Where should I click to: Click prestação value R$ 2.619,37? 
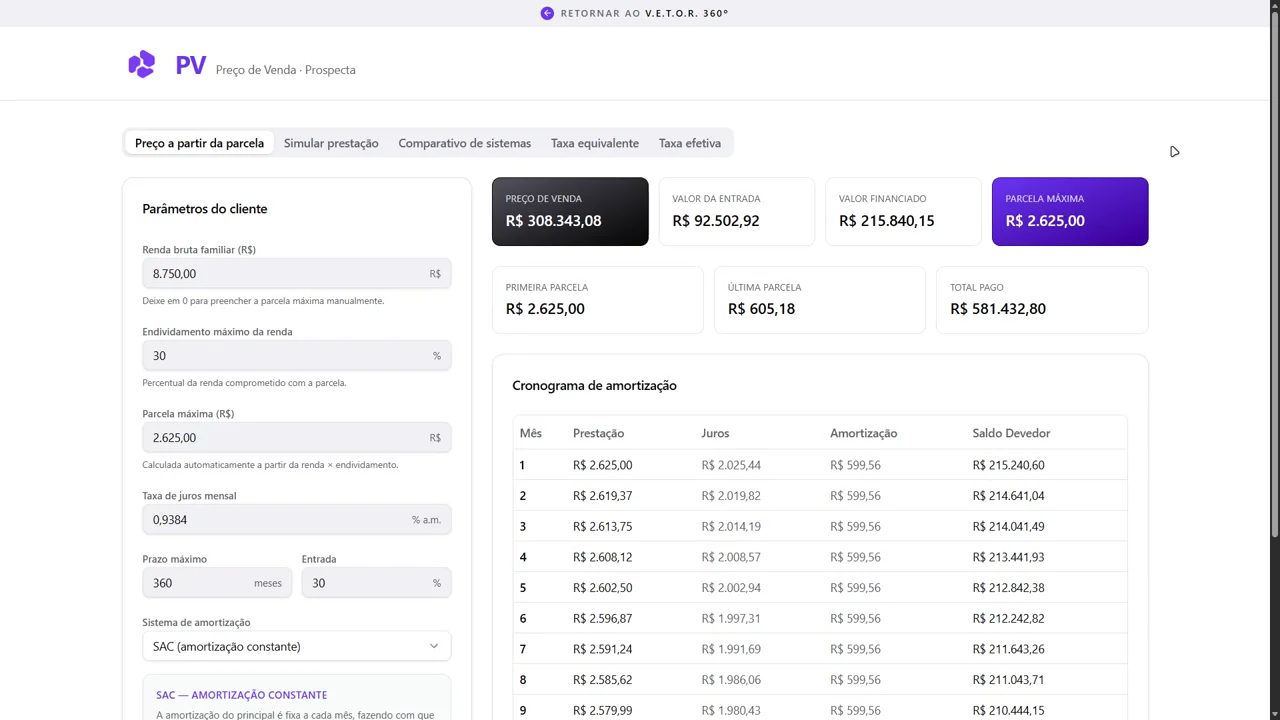(x=602, y=496)
